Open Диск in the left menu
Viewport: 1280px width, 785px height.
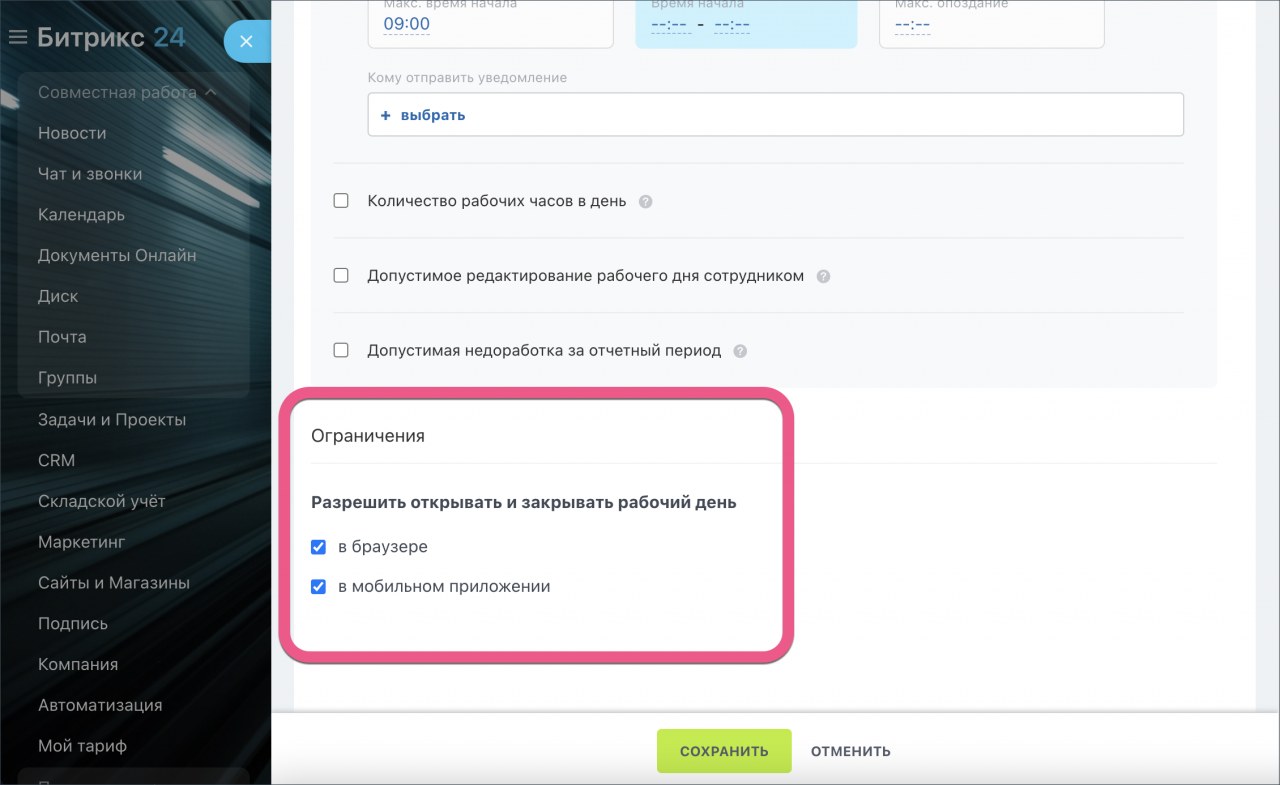click(x=58, y=297)
